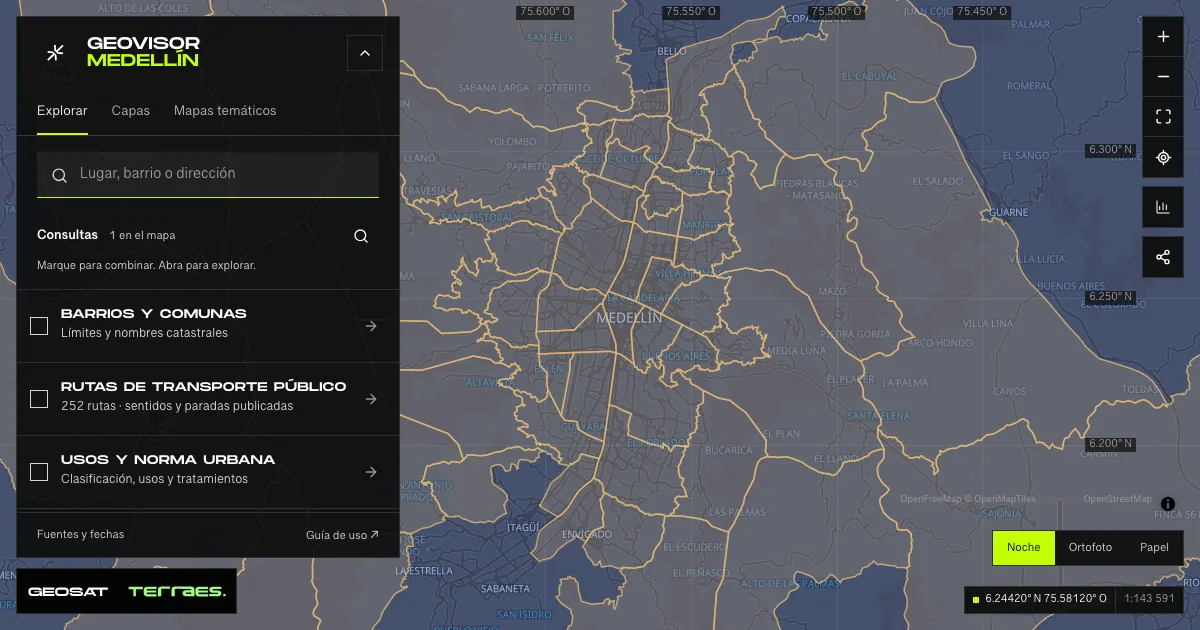Screen dimensions: 1200x630
Task: Open Fuentes y fechas
Action: coord(81,534)
